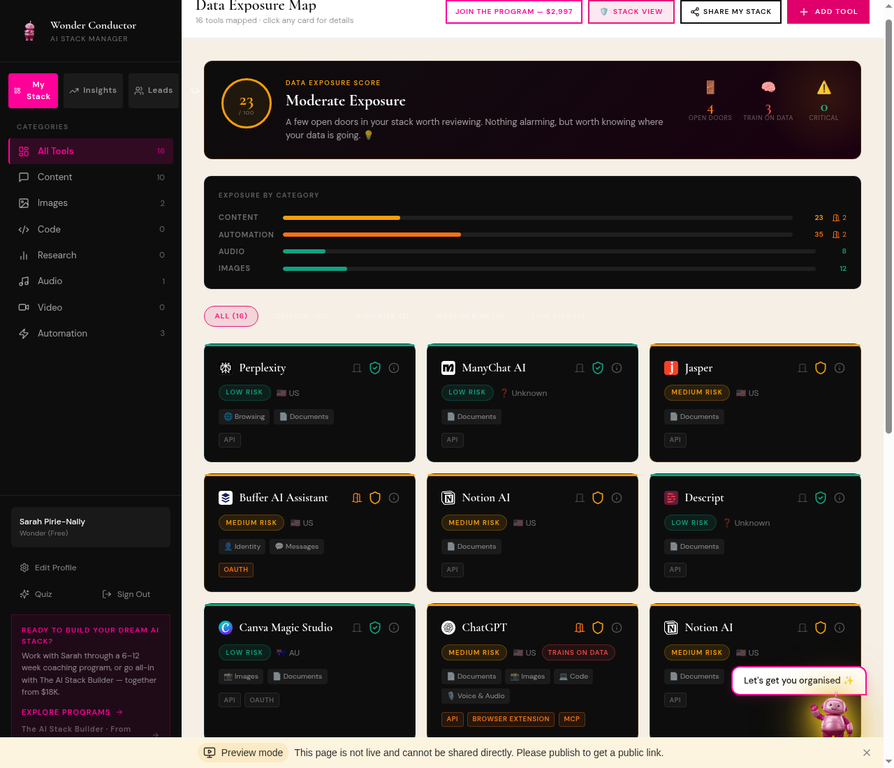Click the door icon on Descript card
The width and height of the screenshot is (894, 768).
(x=802, y=498)
